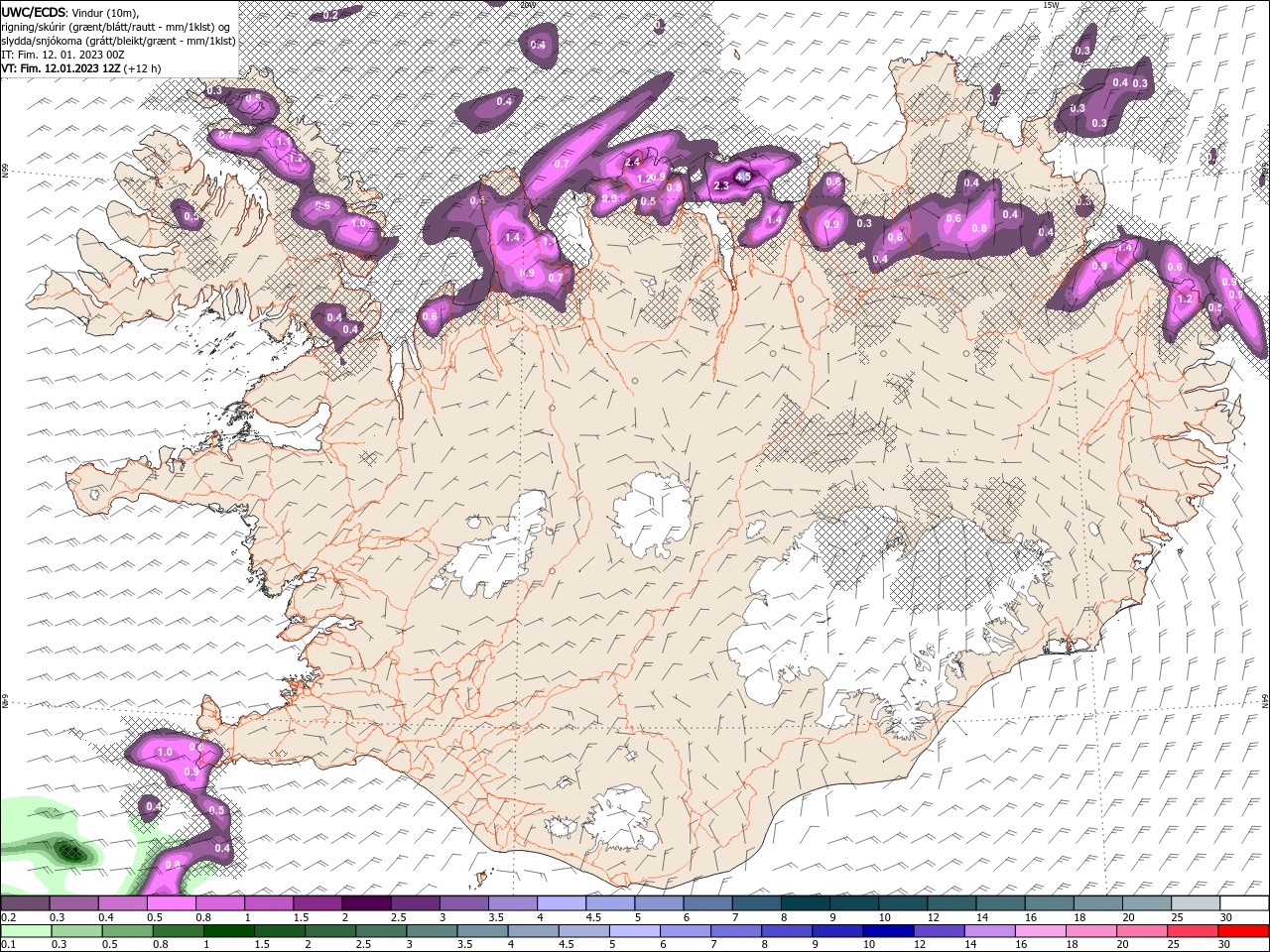Viewport: 1270px width, 952px height.
Task: Pick the darkest purple swatch near 2 in the upper legend
Action: [x=365, y=903]
